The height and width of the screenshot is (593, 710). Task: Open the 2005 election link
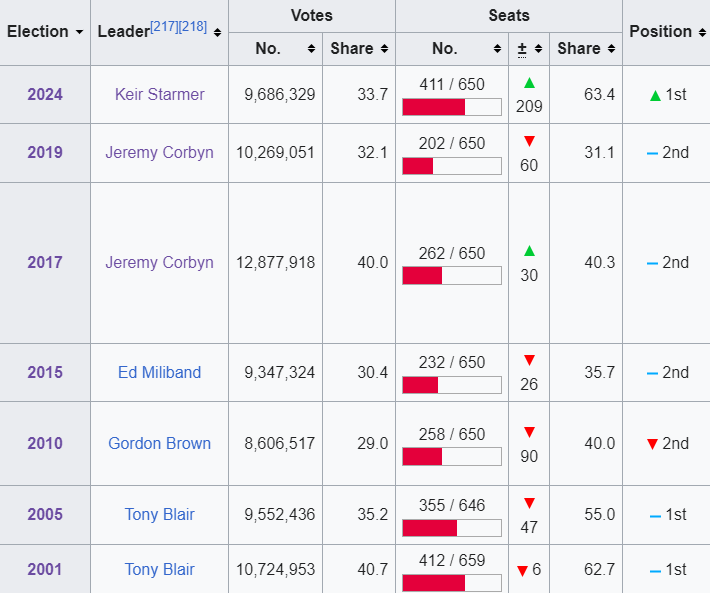click(45, 515)
